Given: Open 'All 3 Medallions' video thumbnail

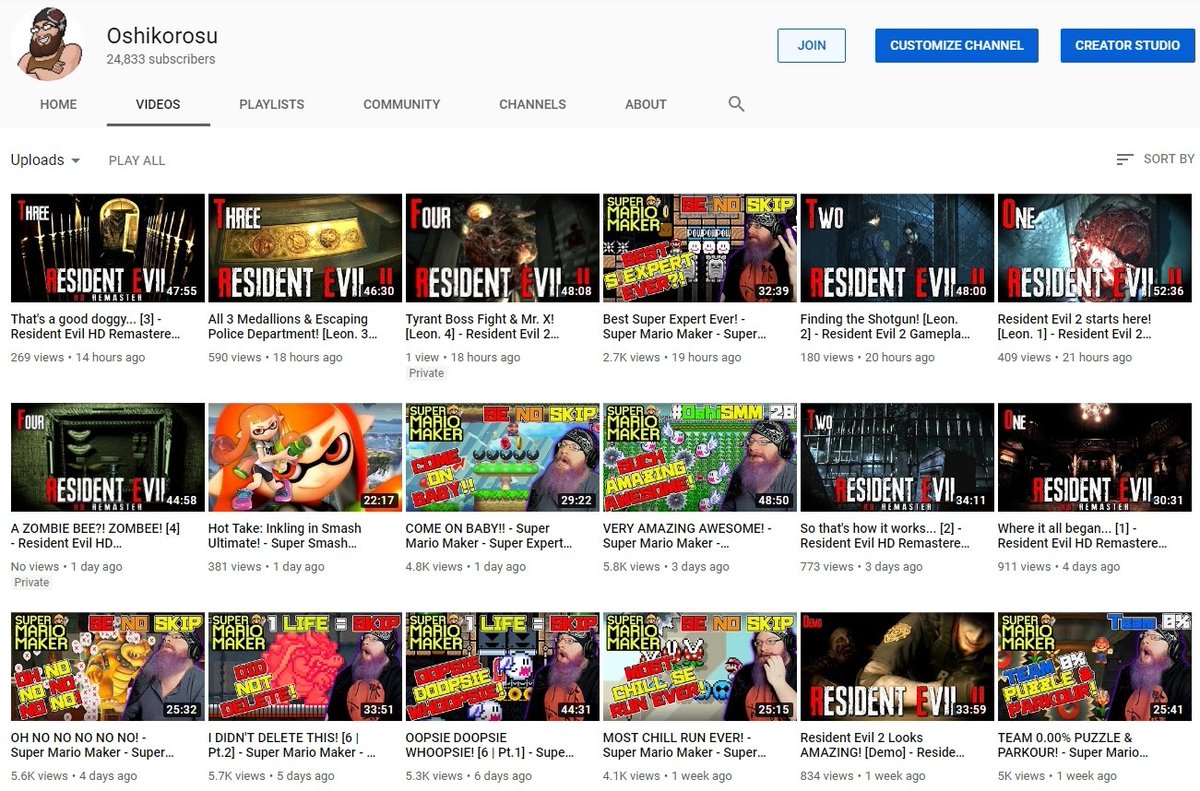Looking at the screenshot, I should pos(305,248).
